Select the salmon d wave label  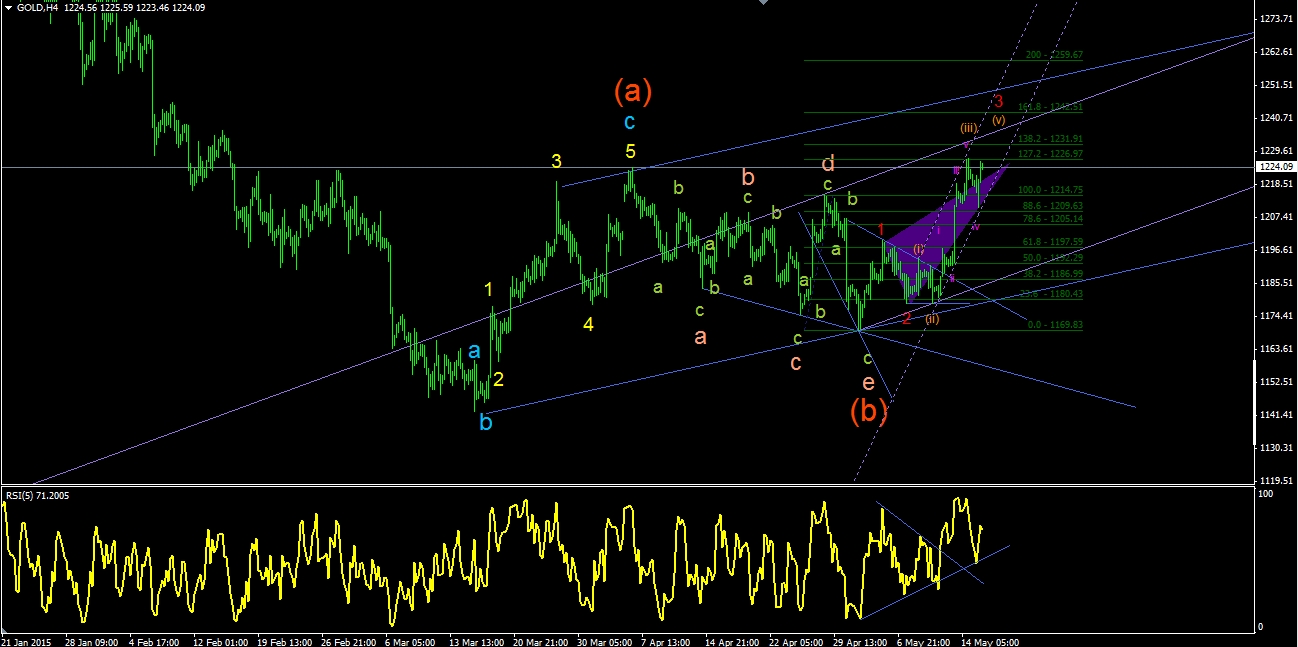tap(828, 163)
